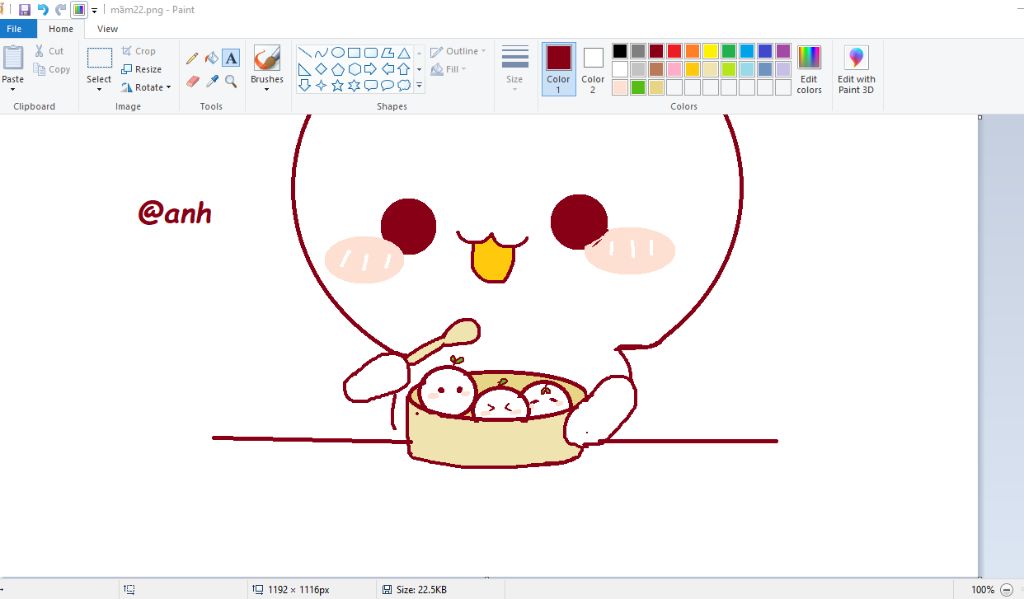Pick the yellow color swatch
The image size is (1024, 599).
pyautogui.click(x=711, y=51)
